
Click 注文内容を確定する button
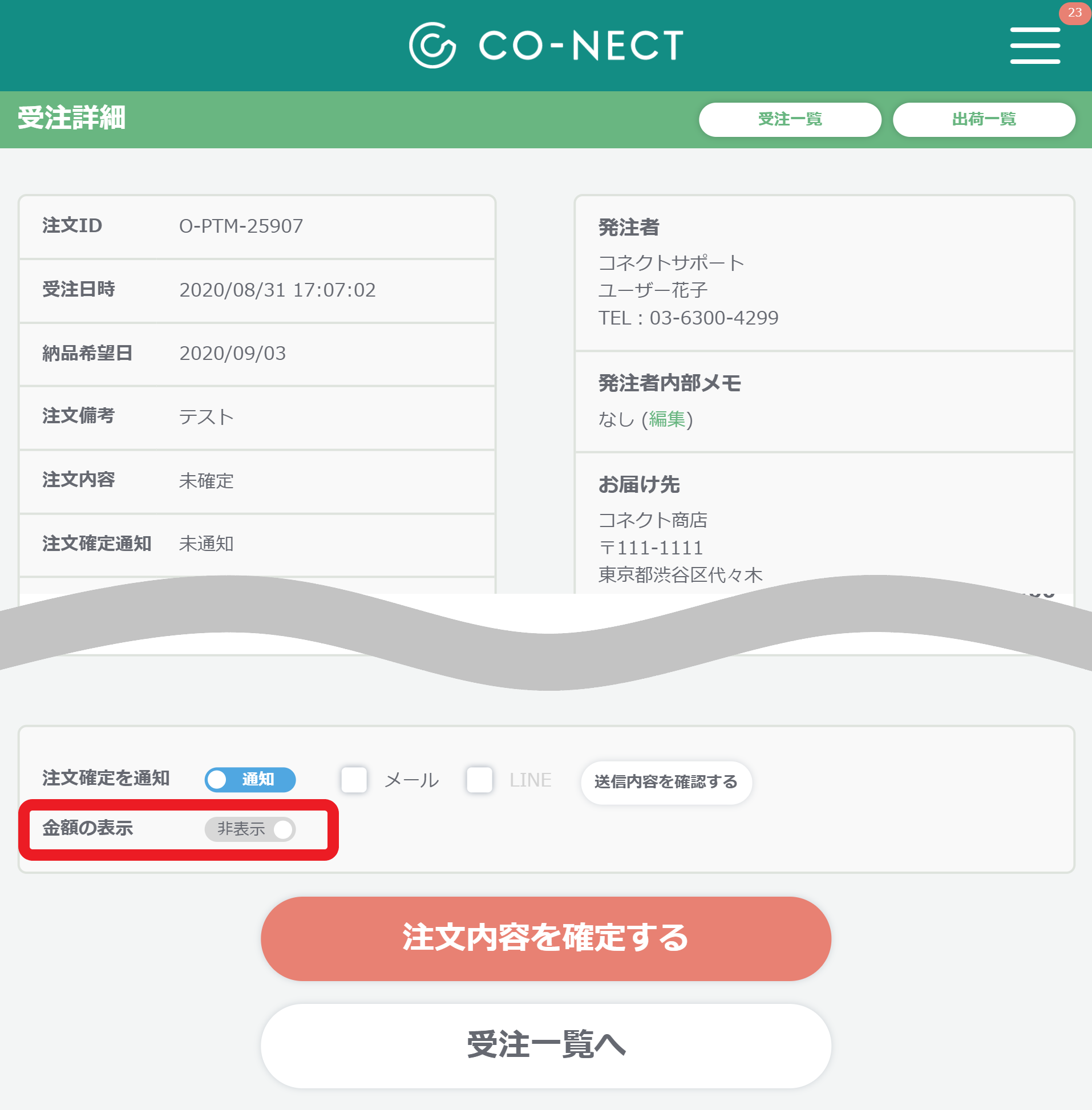pyautogui.click(x=546, y=938)
